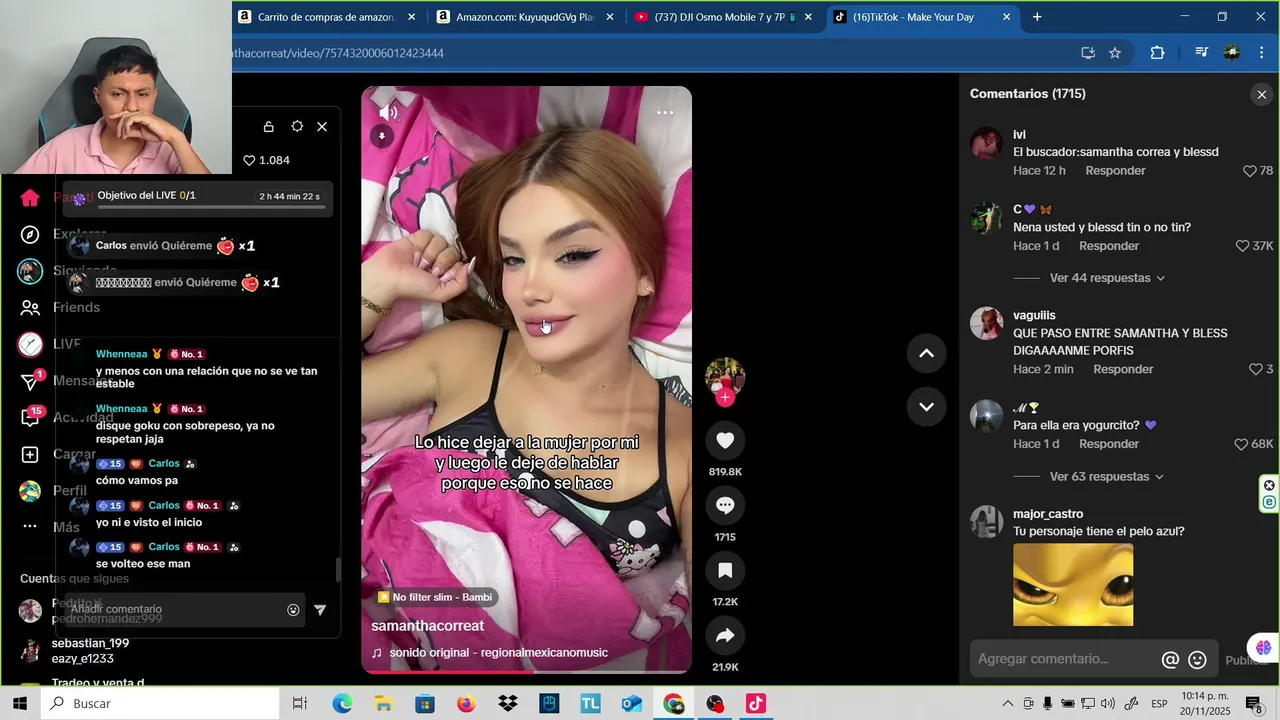The image size is (1280, 720).
Task: Follow creator with red plus badge
Action: tap(725, 398)
